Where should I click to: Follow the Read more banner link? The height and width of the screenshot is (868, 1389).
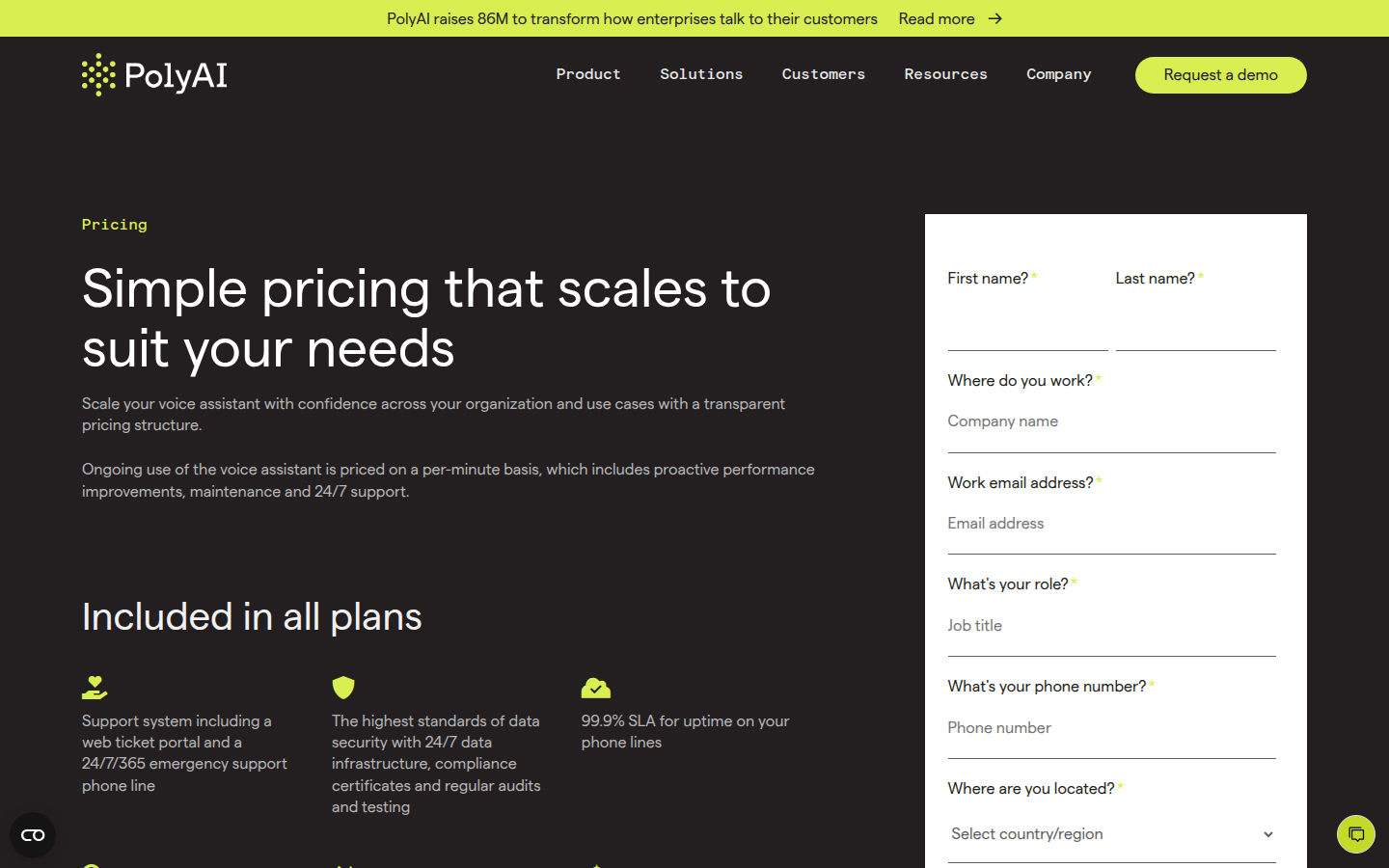pos(937,18)
